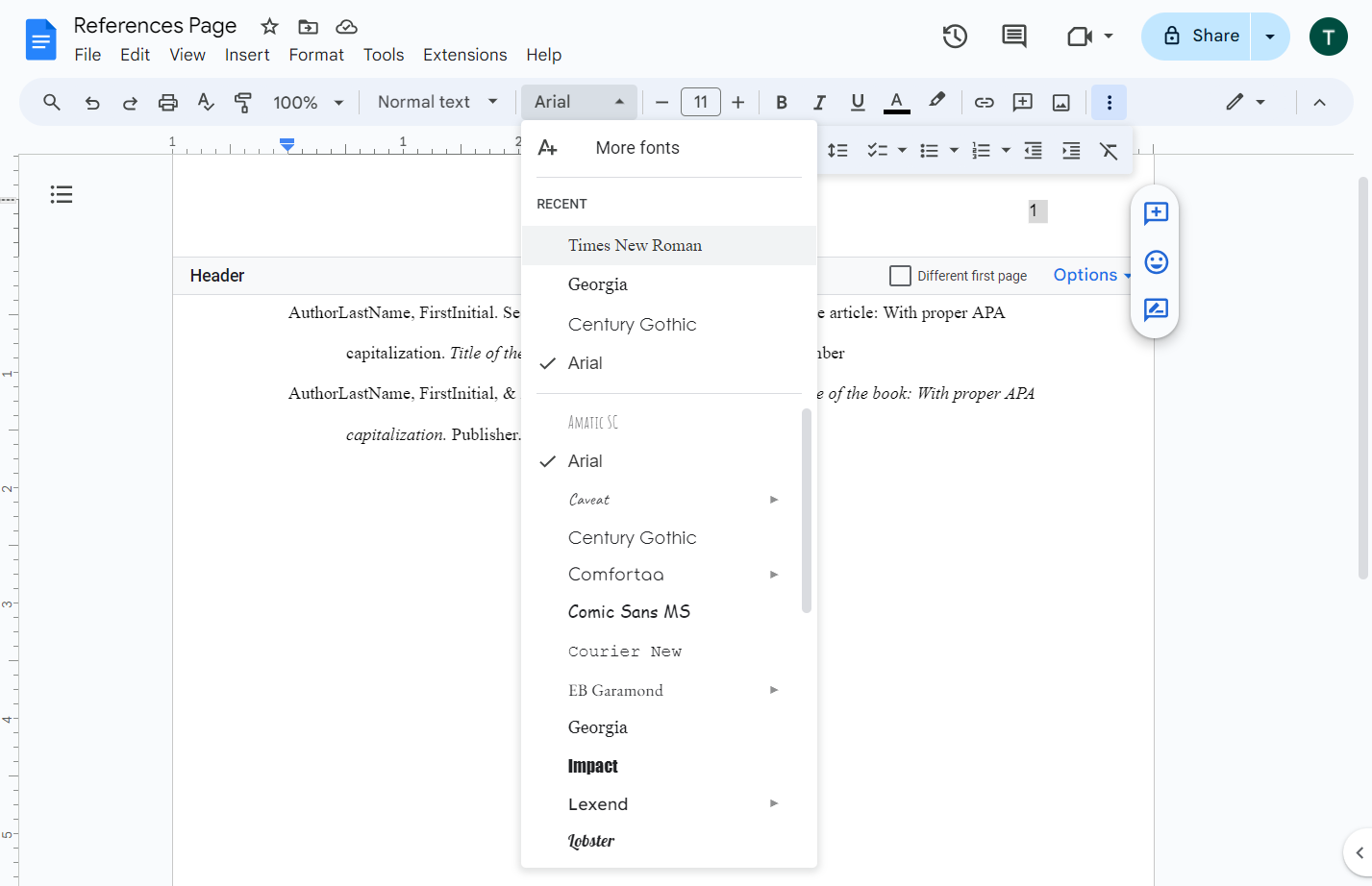
Task: Click the search menus magnifier icon
Action: [x=52, y=102]
